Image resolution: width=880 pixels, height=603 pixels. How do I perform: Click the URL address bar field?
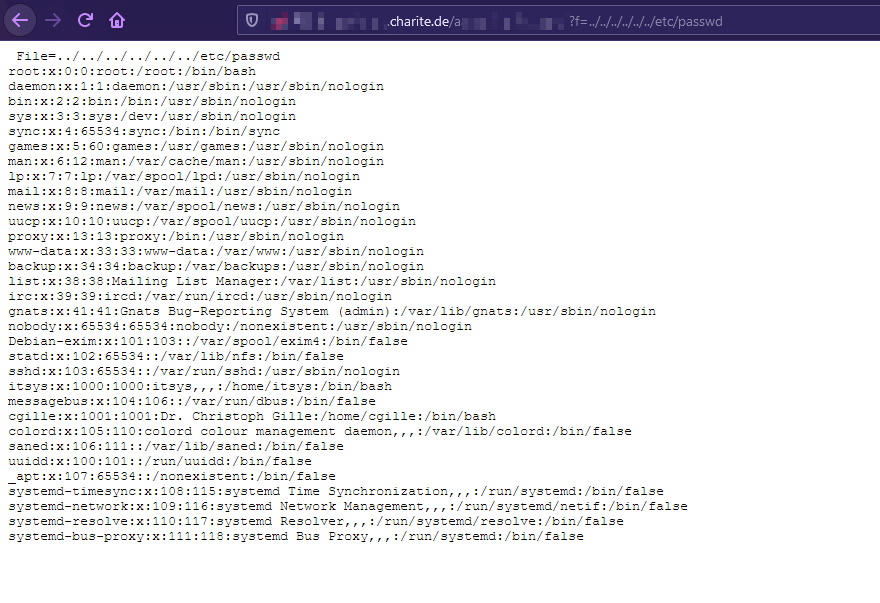(x=558, y=21)
